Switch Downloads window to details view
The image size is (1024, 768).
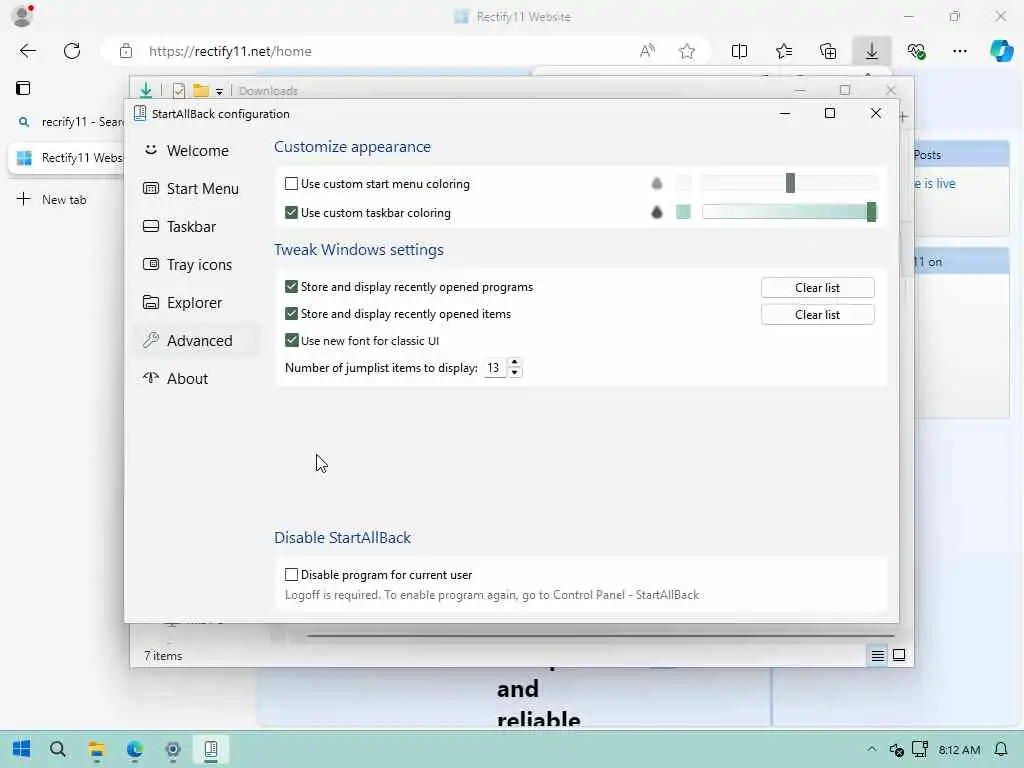tap(878, 655)
